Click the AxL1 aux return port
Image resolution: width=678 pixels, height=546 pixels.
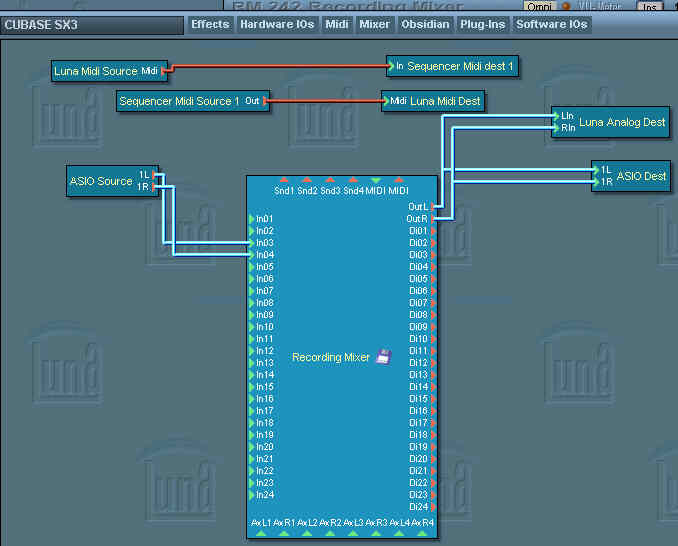(x=261, y=534)
